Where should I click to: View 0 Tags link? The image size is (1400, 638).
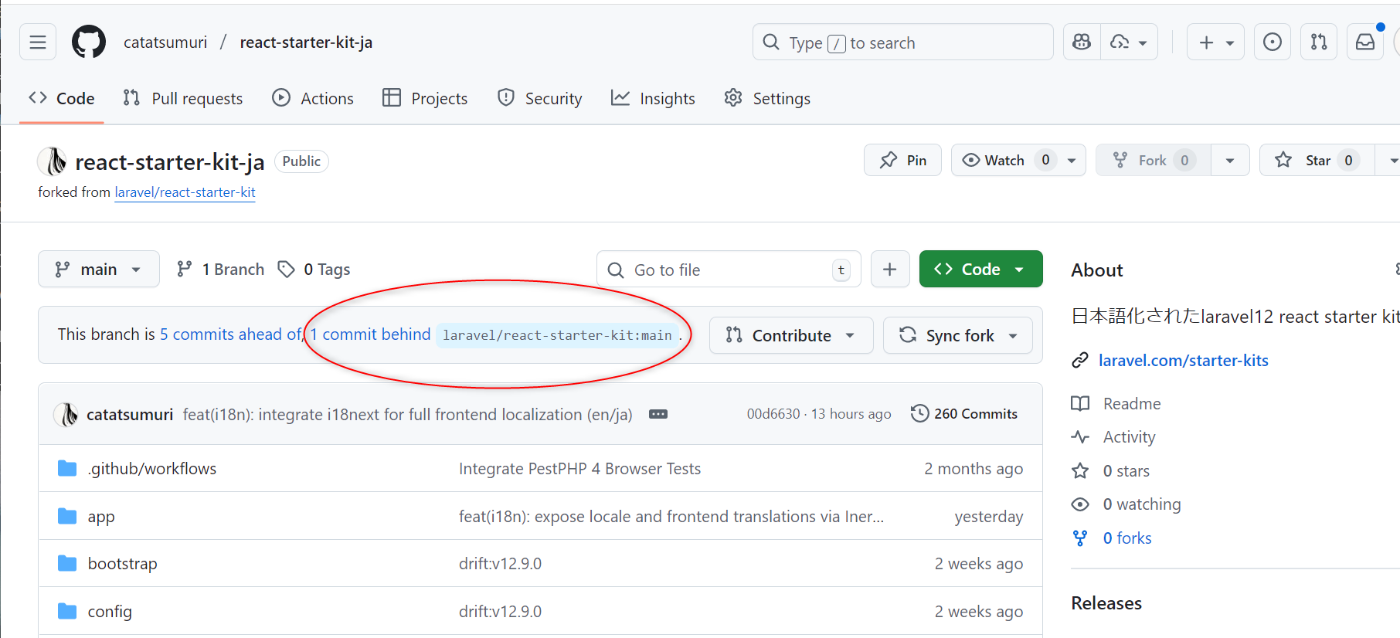coord(314,269)
